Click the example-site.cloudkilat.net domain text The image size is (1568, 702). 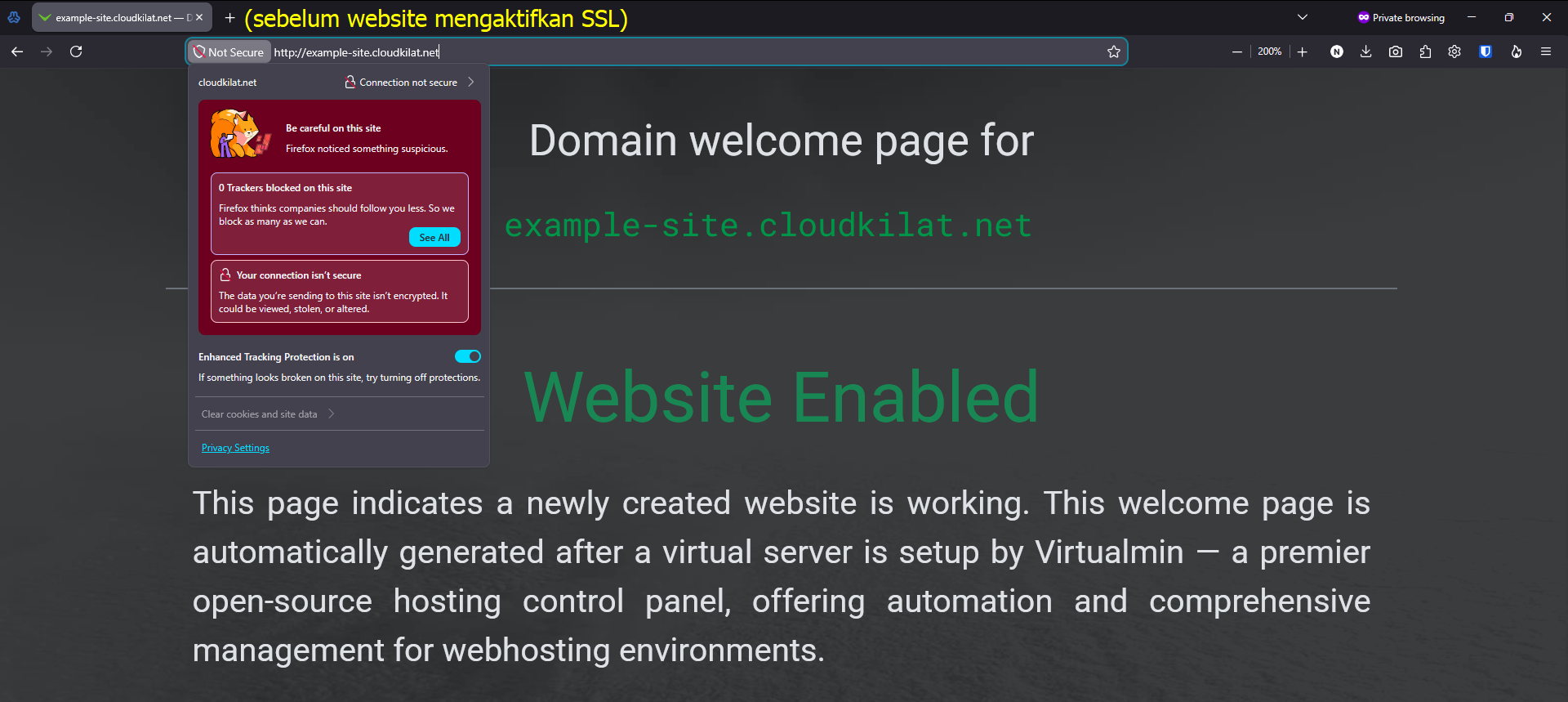(x=768, y=226)
